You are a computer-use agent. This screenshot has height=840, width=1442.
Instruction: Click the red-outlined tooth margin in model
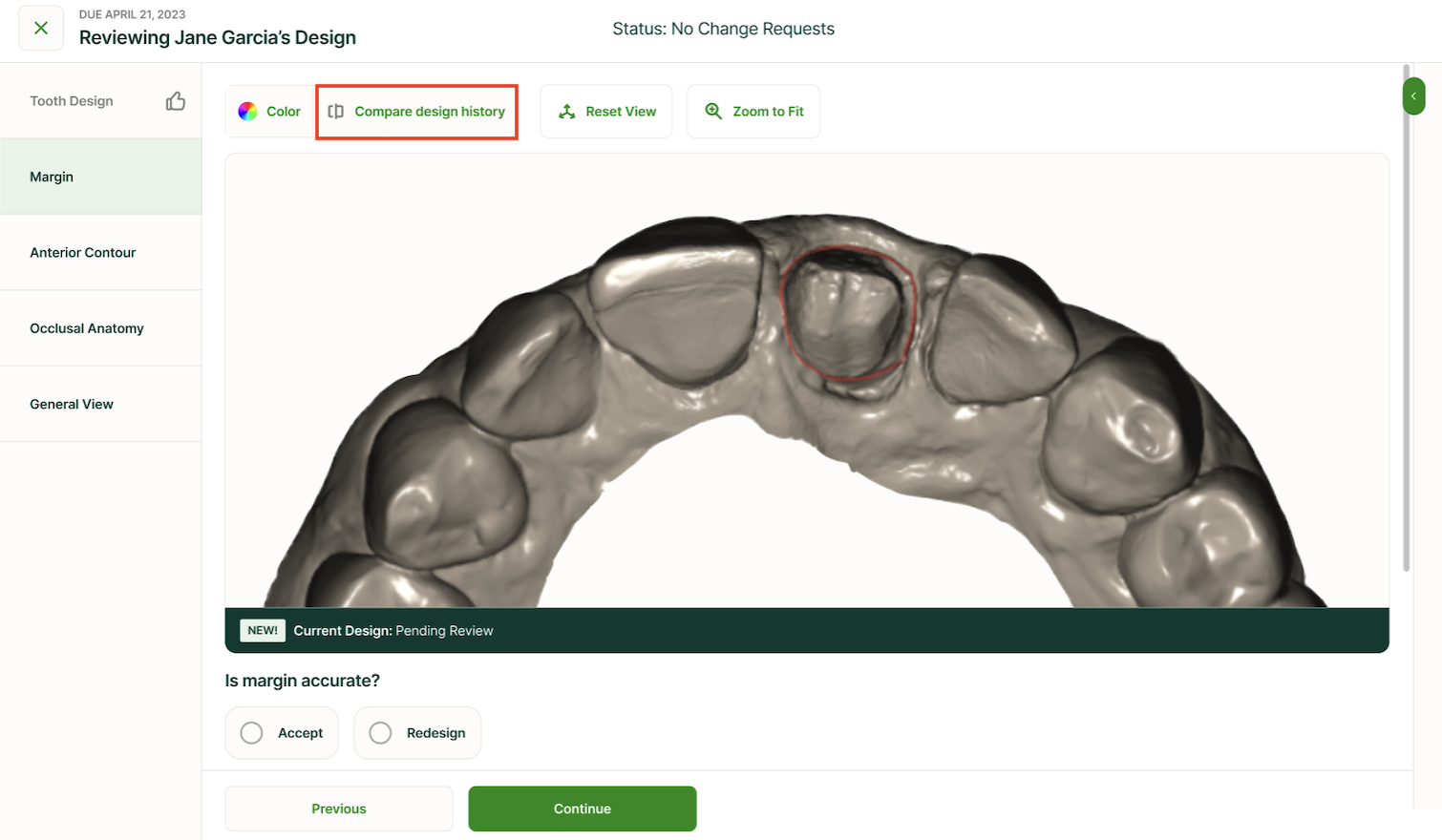(x=848, y=313)
